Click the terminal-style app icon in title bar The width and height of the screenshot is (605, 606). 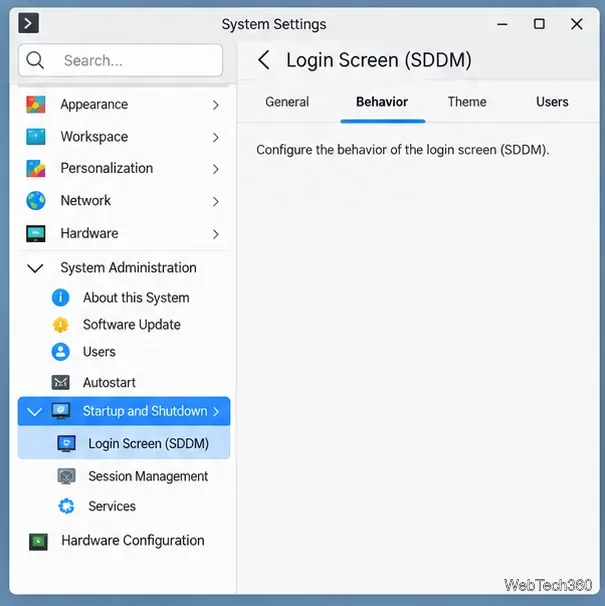pos(28,23)
